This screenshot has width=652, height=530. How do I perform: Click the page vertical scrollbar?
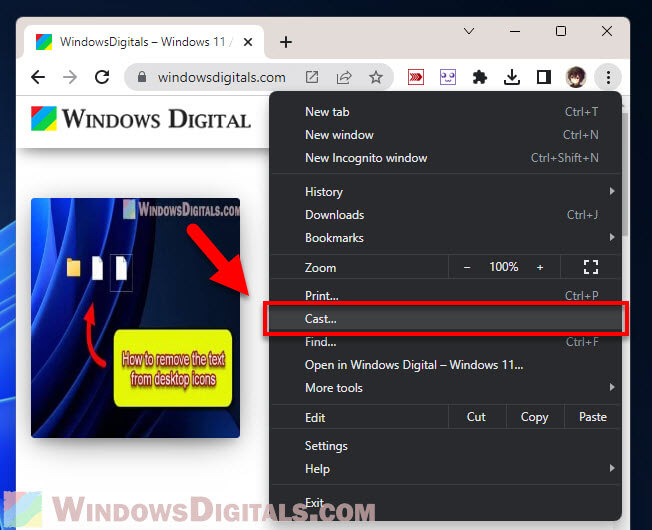(x=626, y=175)
